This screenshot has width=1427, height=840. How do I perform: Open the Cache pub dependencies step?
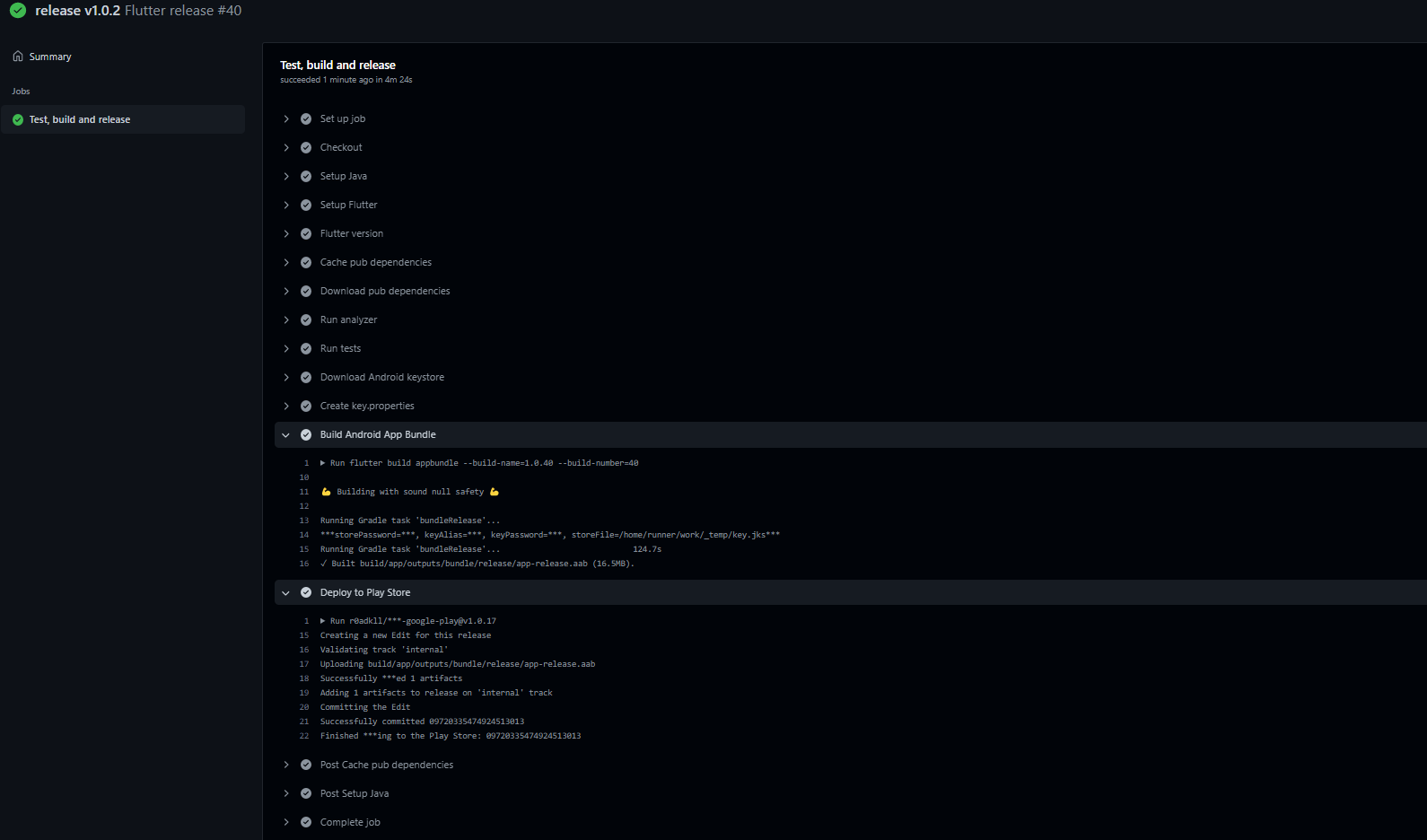coord(375,262)
